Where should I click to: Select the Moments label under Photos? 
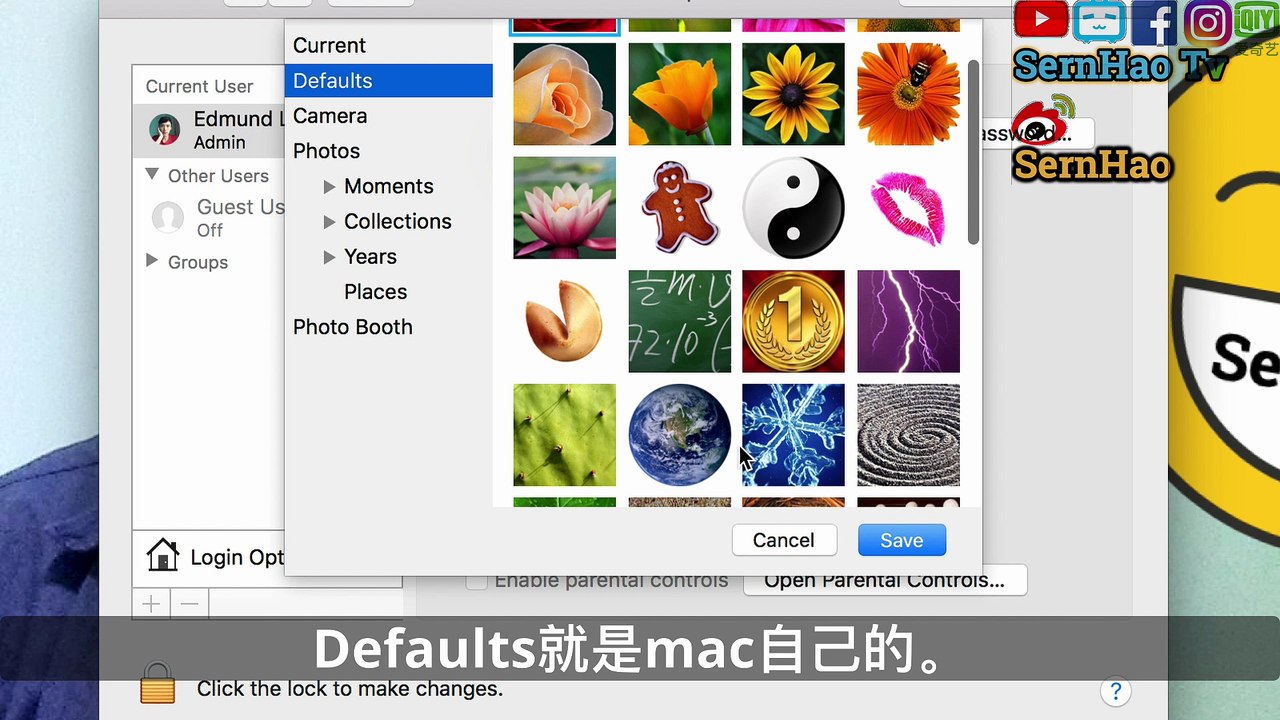point(389,186)
